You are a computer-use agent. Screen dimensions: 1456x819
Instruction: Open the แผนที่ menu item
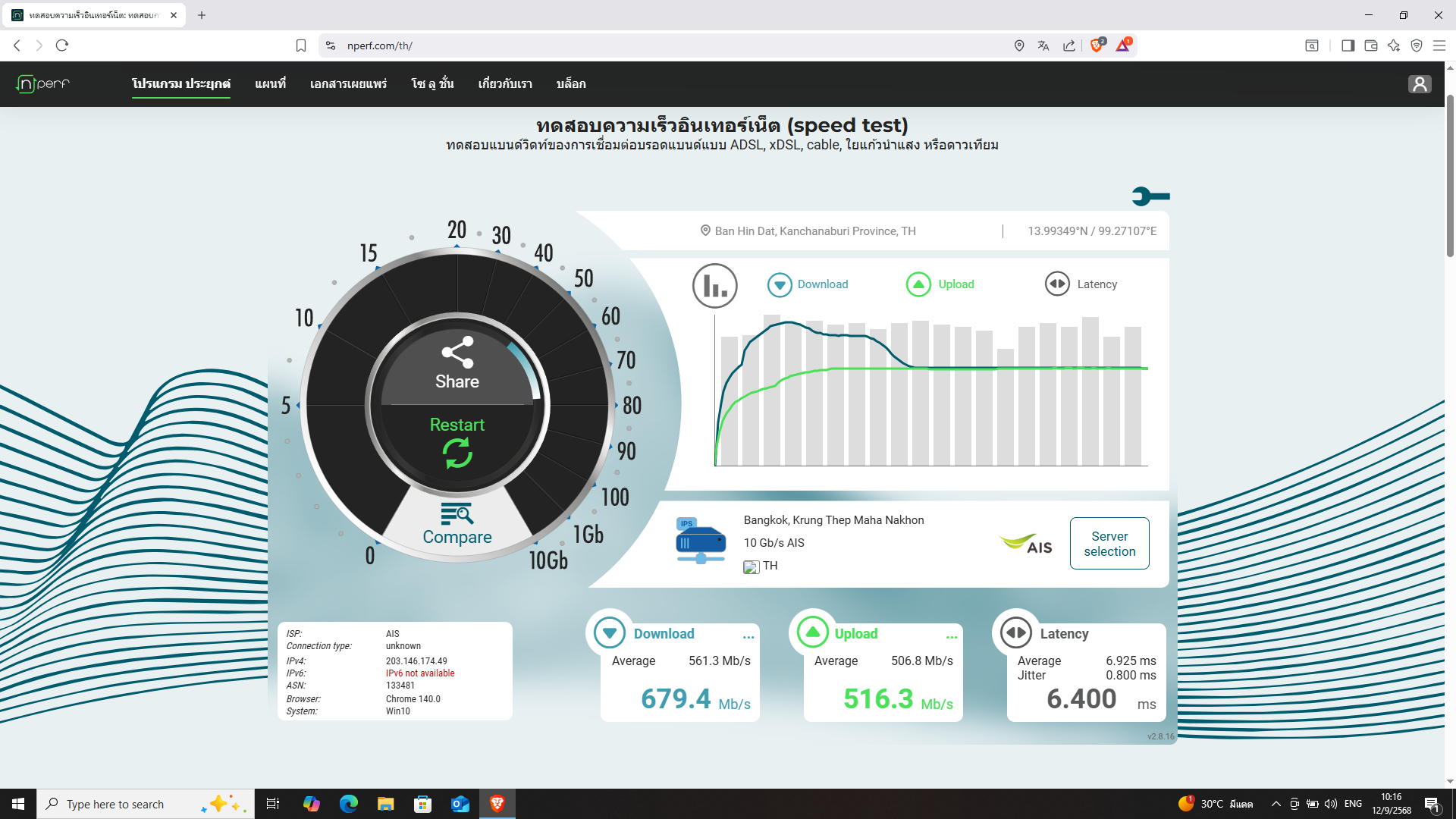click(270, 83)
